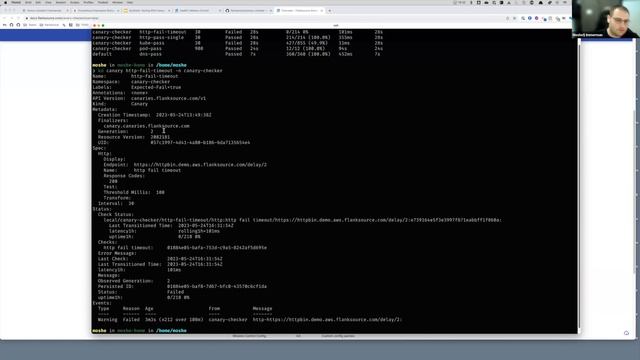The height and width of the screenshot is (360, 640).
Task: Click the Status Failed line
Action: (x=141, y=292)
